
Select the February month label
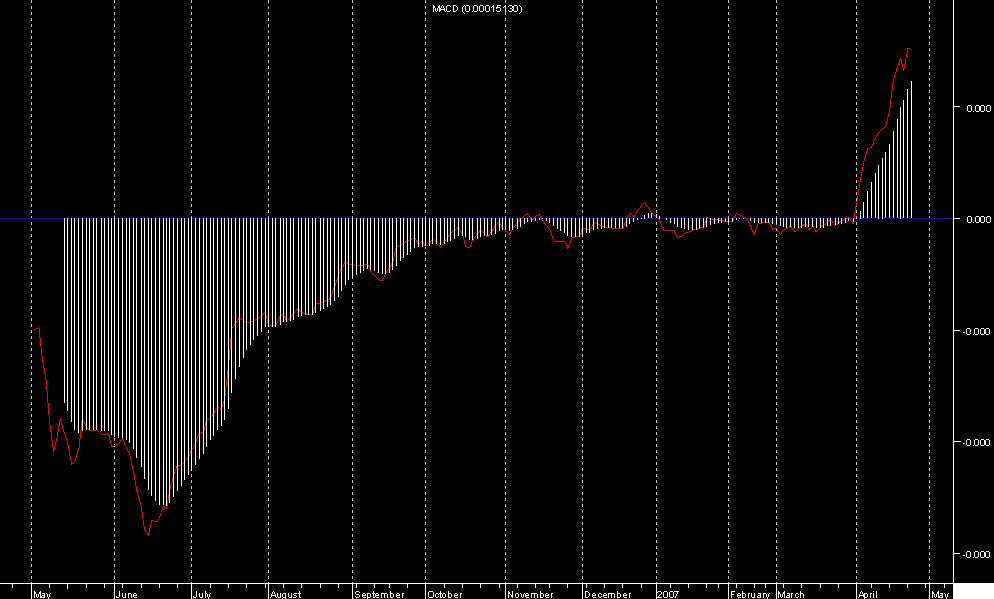click(x=750, y=595)
